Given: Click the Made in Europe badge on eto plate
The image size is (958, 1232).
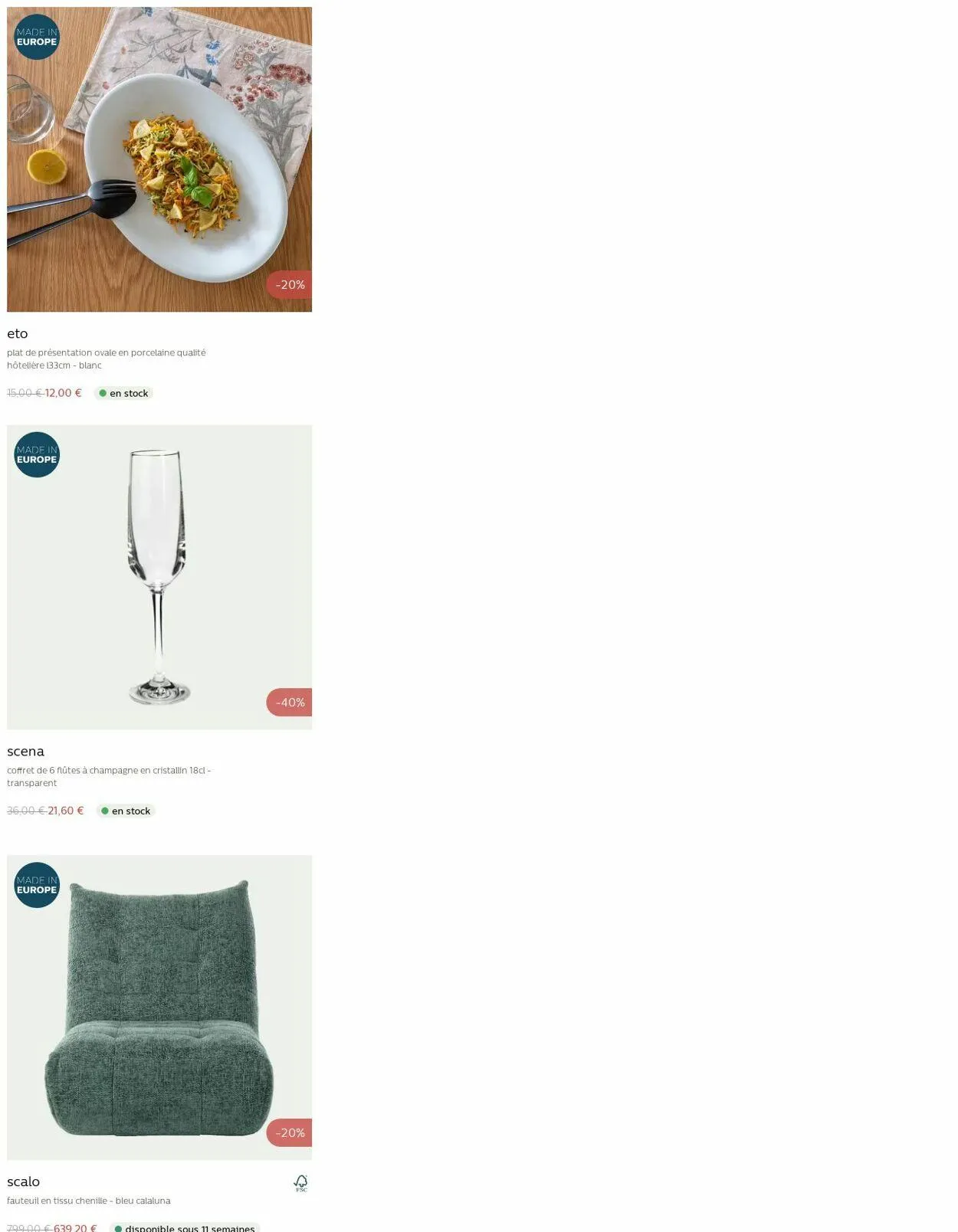Looking at the screenshot, I should pyautogui.click(x=37, y=37).
